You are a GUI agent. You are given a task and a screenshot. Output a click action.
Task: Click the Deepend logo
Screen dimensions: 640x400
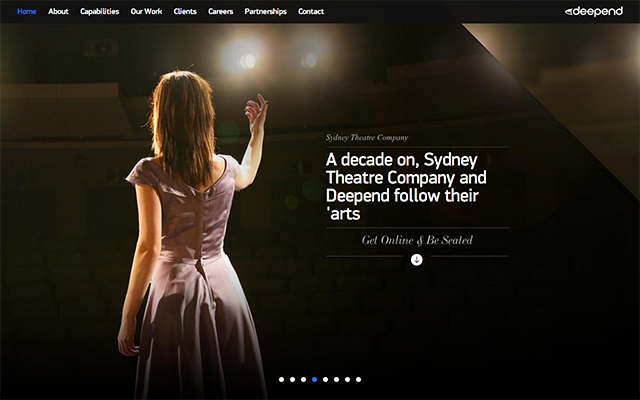[x=594, y=11]
